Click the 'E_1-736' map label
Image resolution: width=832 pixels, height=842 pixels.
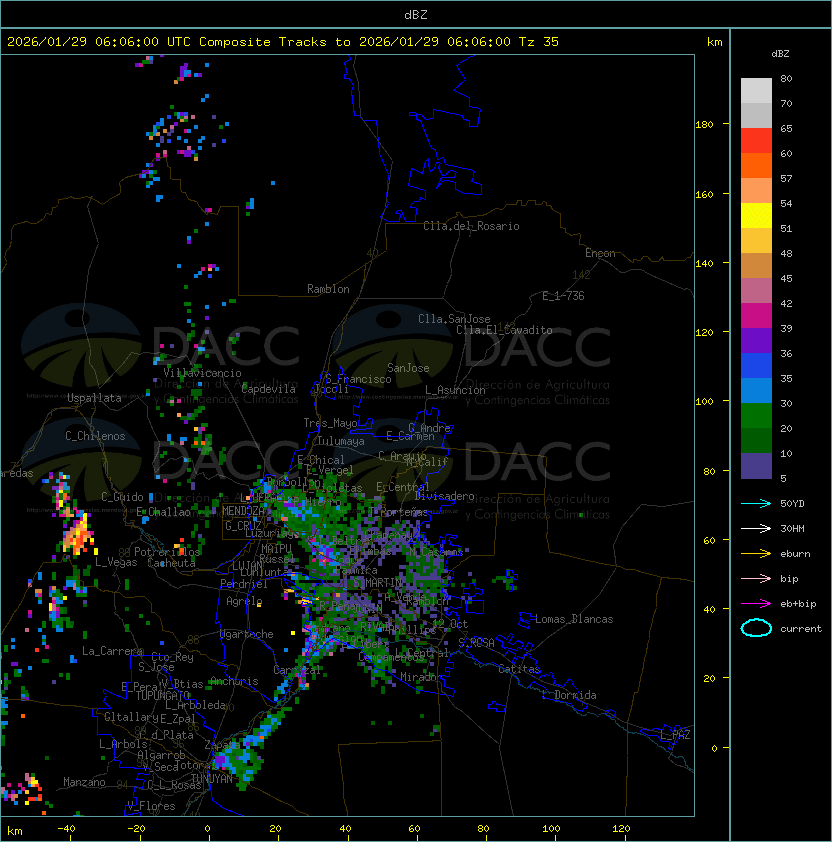point(563,296)
